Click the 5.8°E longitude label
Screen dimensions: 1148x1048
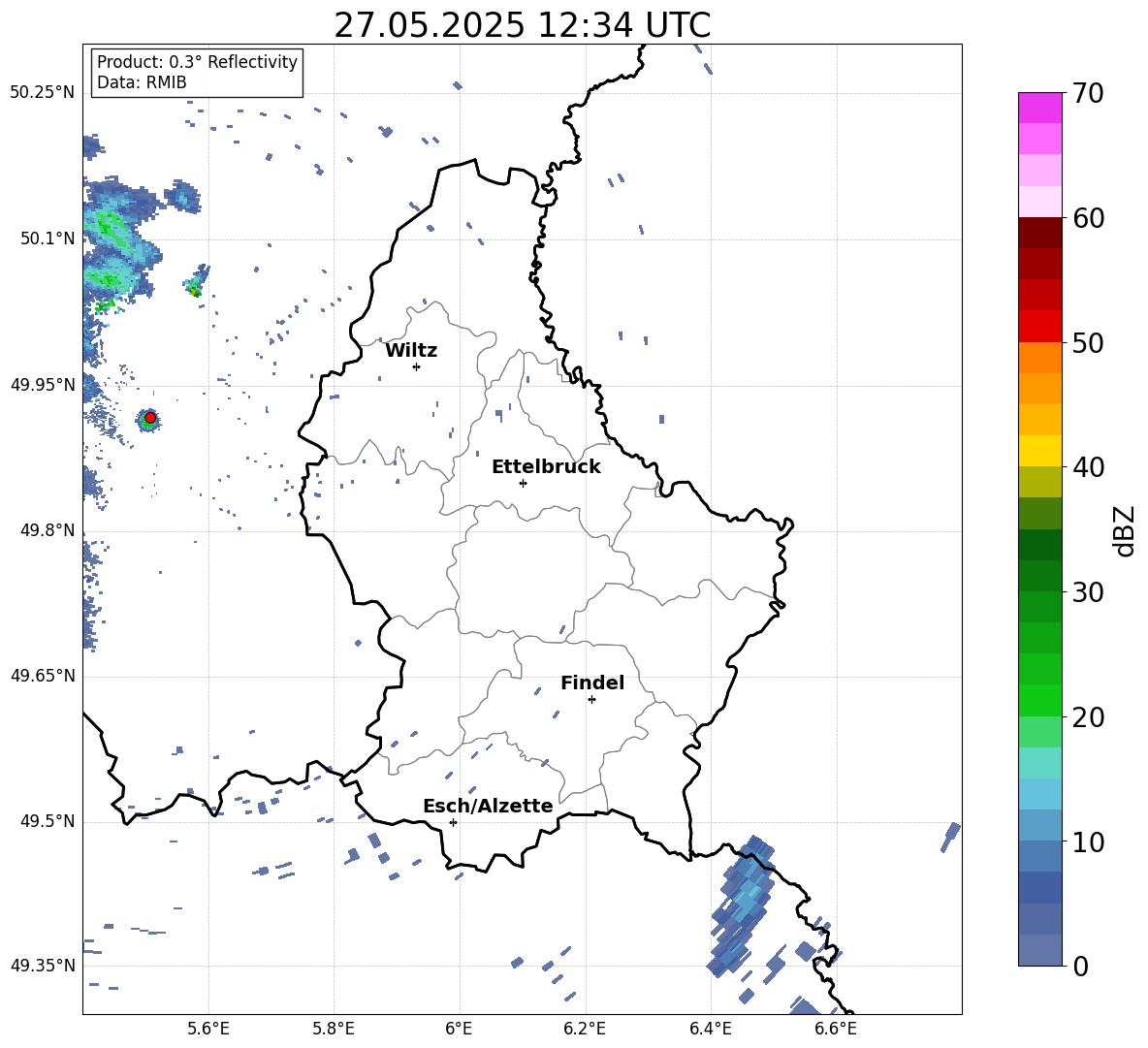[x=334, y=1029]
